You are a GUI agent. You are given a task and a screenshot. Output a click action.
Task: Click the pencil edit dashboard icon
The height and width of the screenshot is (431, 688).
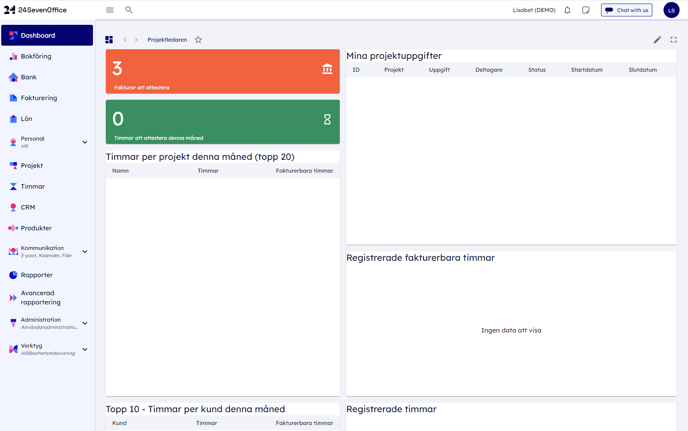click(657, 40)
